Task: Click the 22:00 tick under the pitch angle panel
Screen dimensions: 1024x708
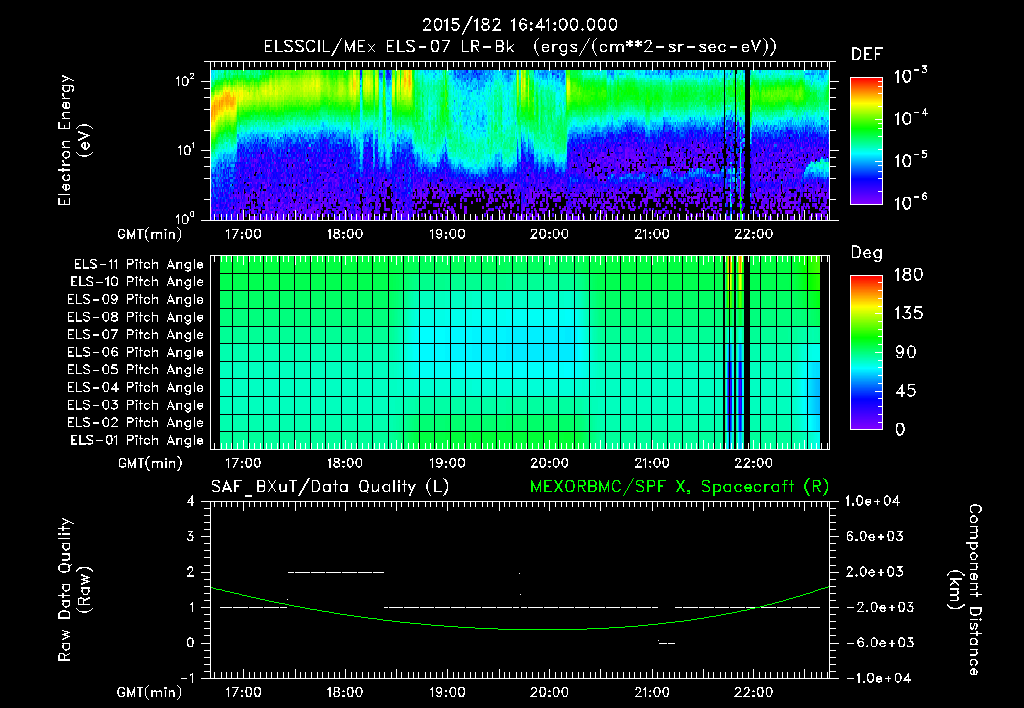Action: tap(754, 463)
